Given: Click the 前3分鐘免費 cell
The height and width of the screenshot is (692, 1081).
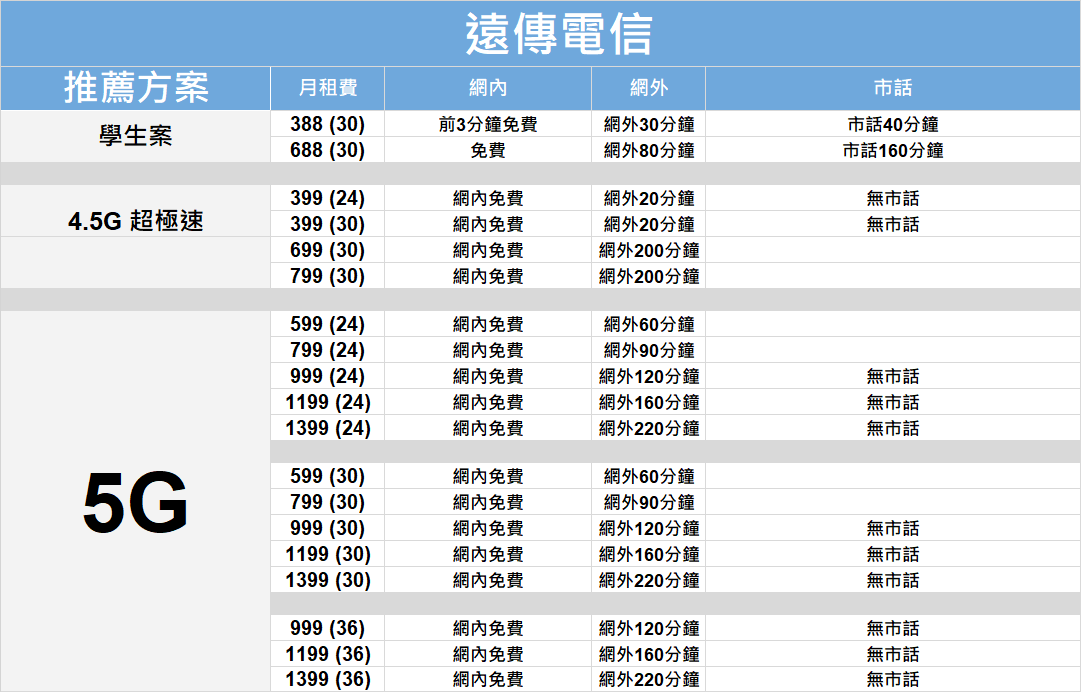Looking at the screenshot, I should (488, 124).
